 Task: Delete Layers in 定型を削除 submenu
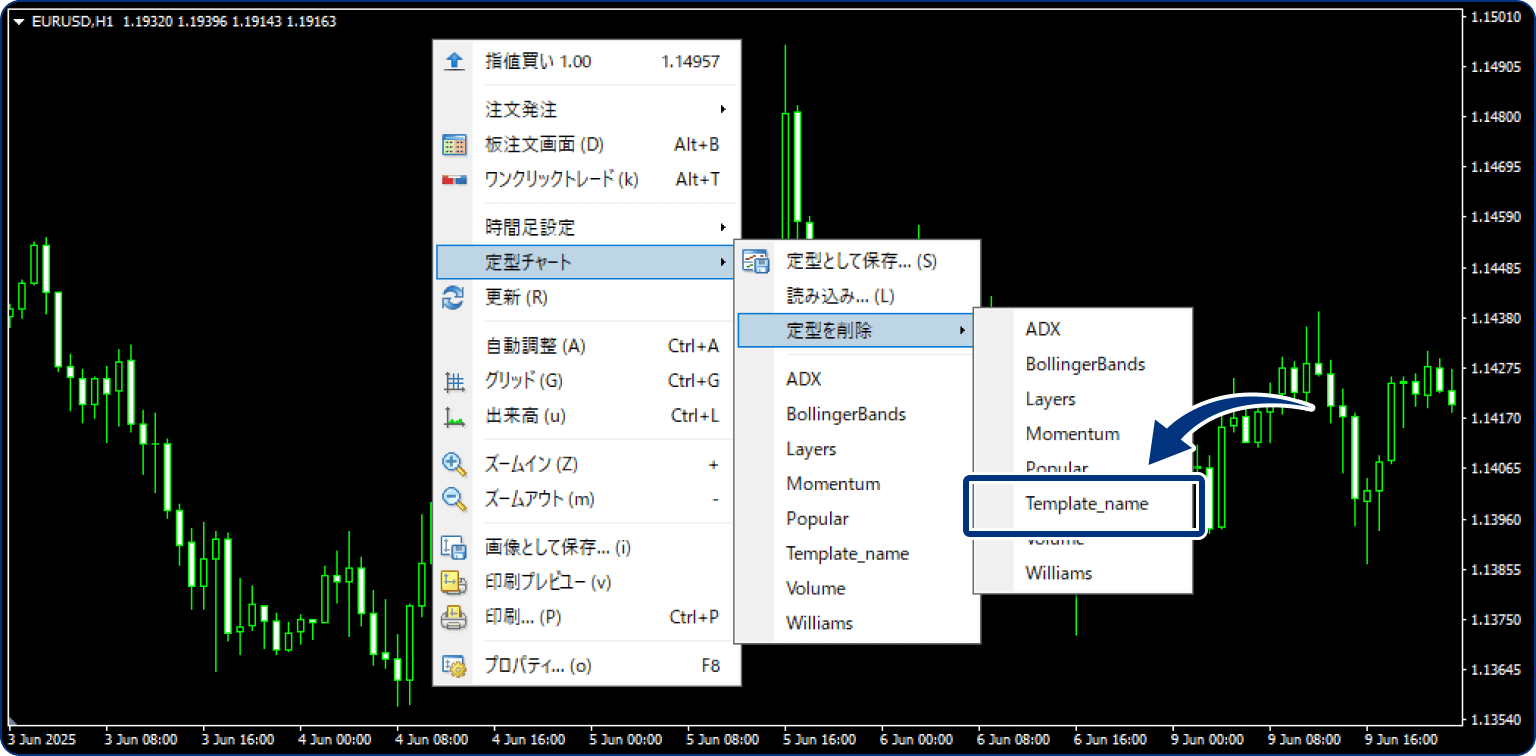(x=1083, y=399)
